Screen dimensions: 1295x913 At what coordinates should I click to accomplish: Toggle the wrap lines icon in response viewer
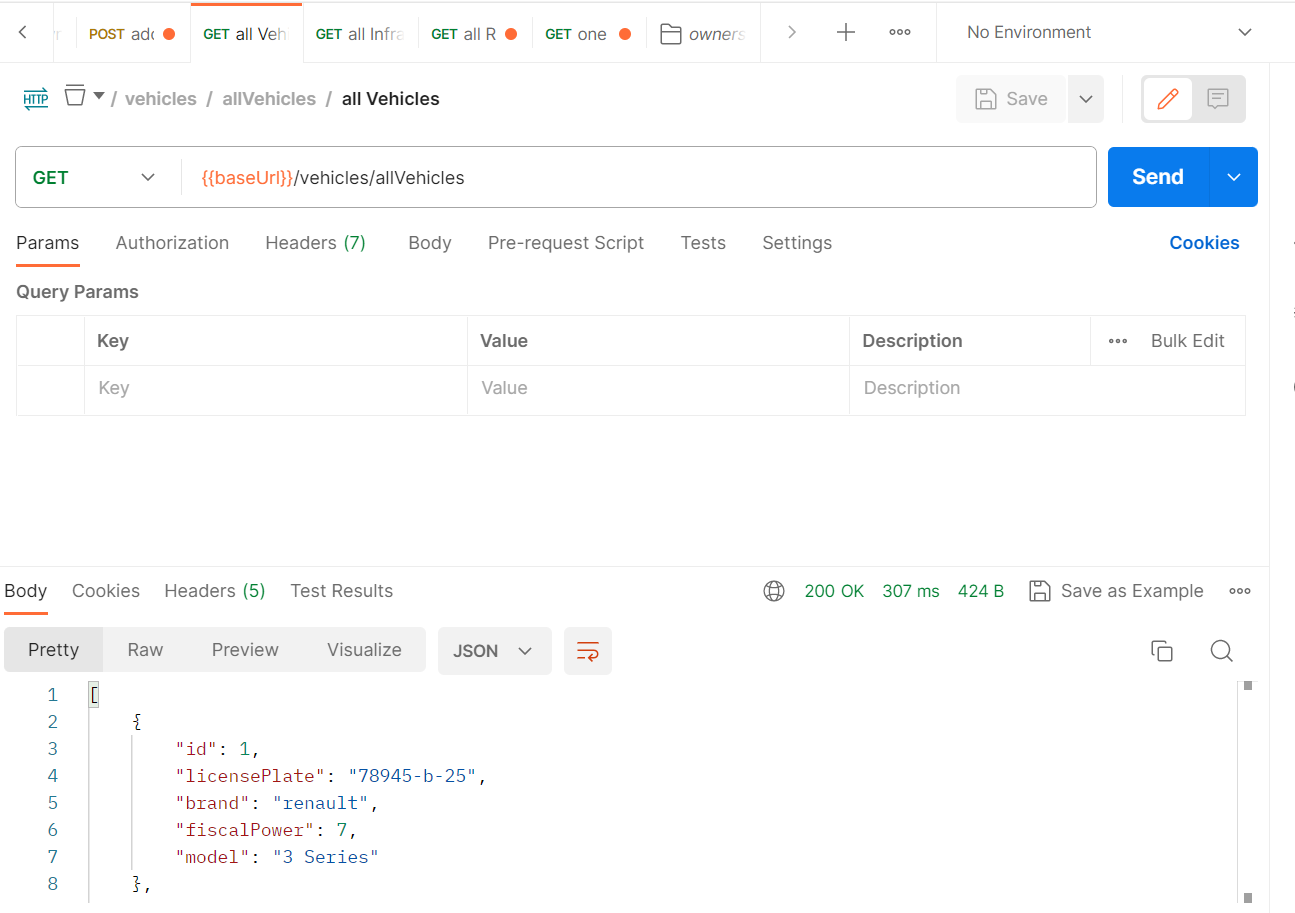[x=587, y=651]
